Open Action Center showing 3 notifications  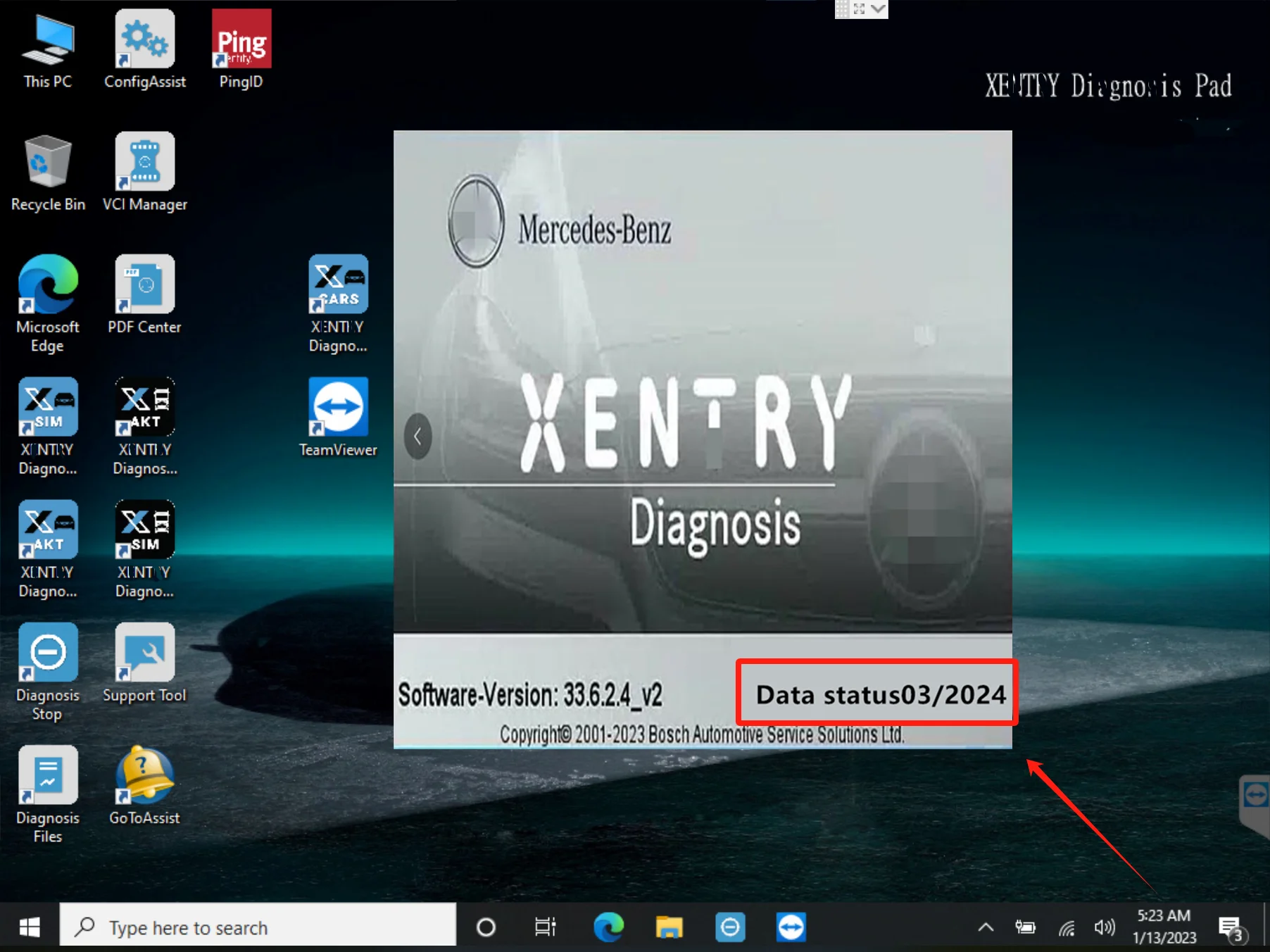pyautogui.click(x=1231, y=927)
